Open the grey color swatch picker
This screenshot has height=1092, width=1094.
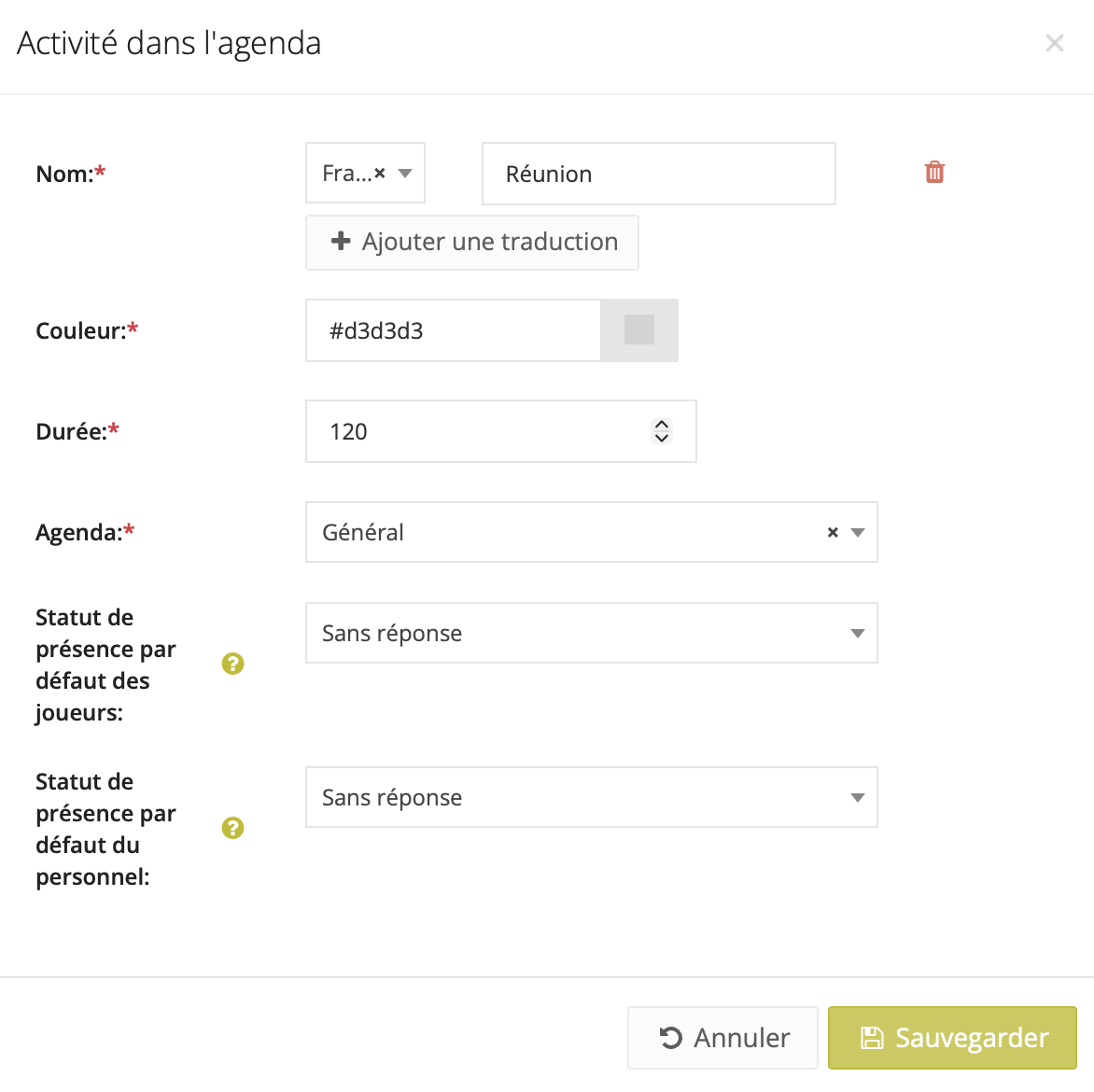[639, 330]
